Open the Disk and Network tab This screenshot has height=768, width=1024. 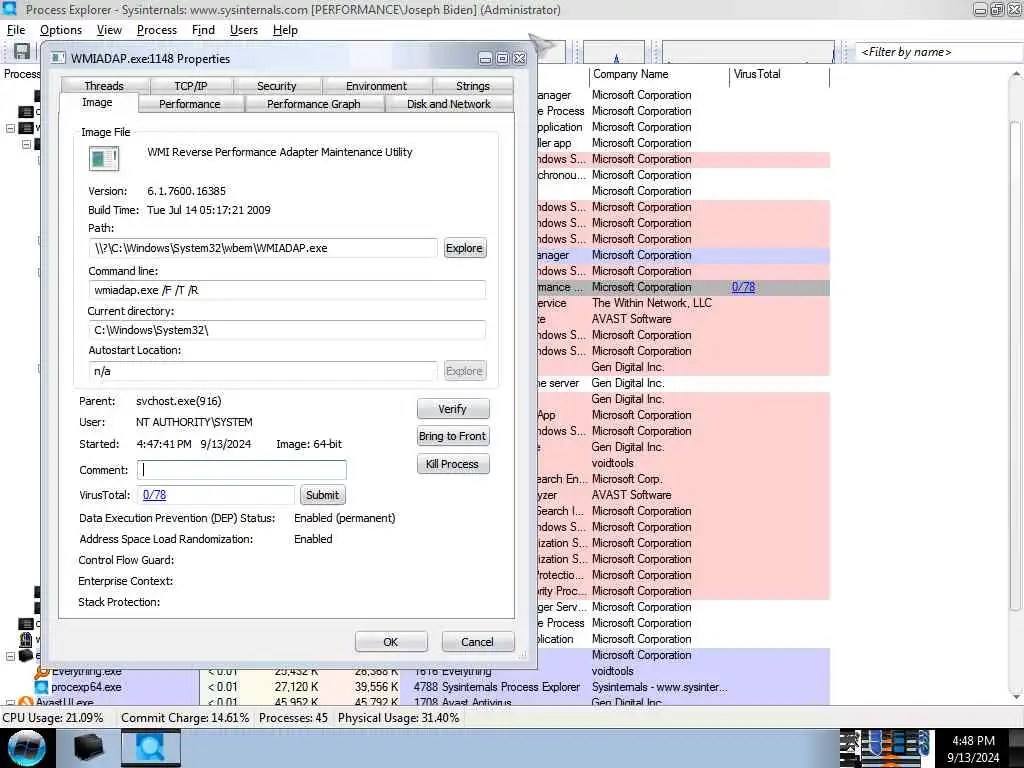click(x=449, y=104)
